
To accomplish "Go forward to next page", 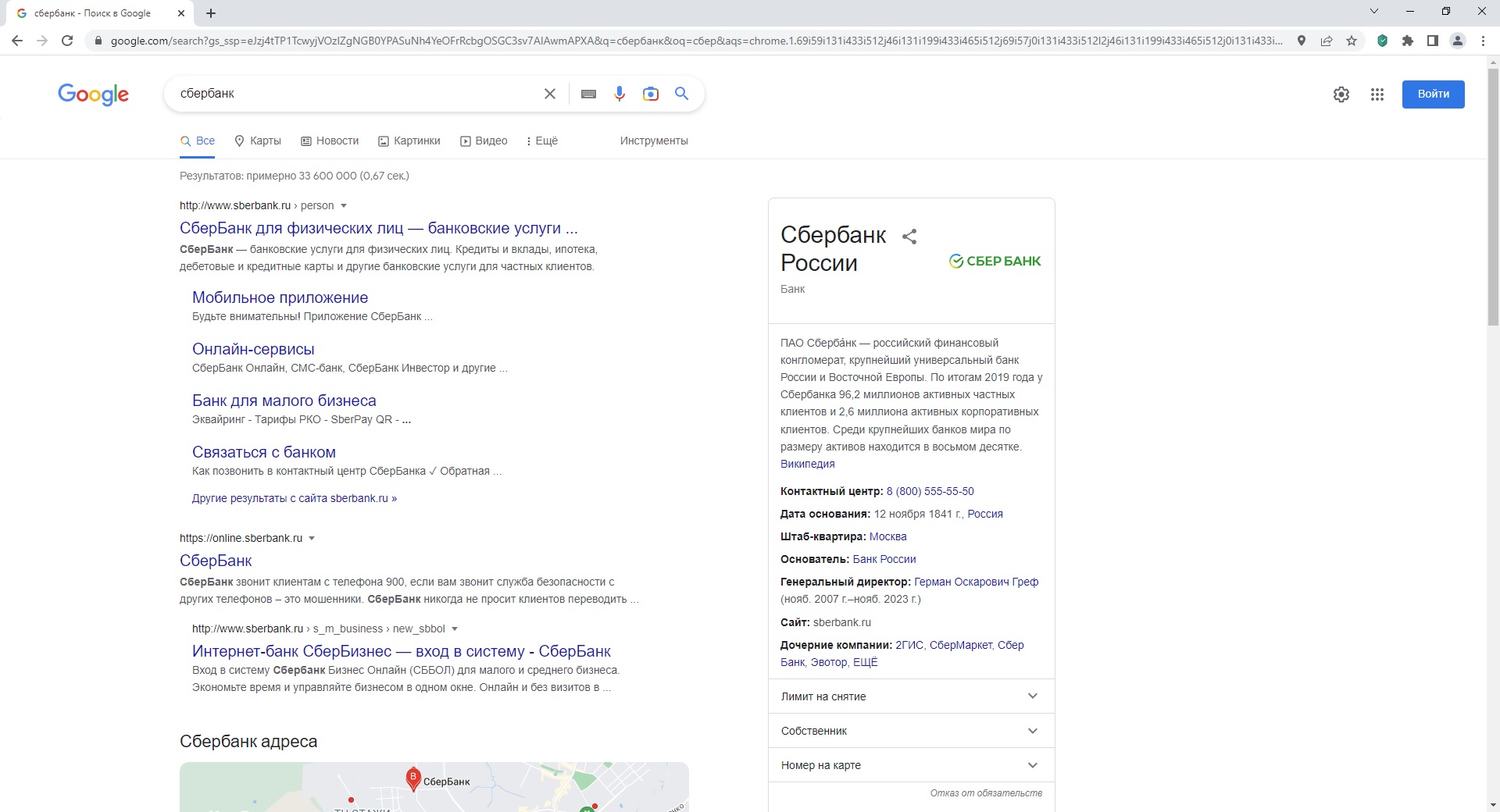I will [x=42, y=41].
